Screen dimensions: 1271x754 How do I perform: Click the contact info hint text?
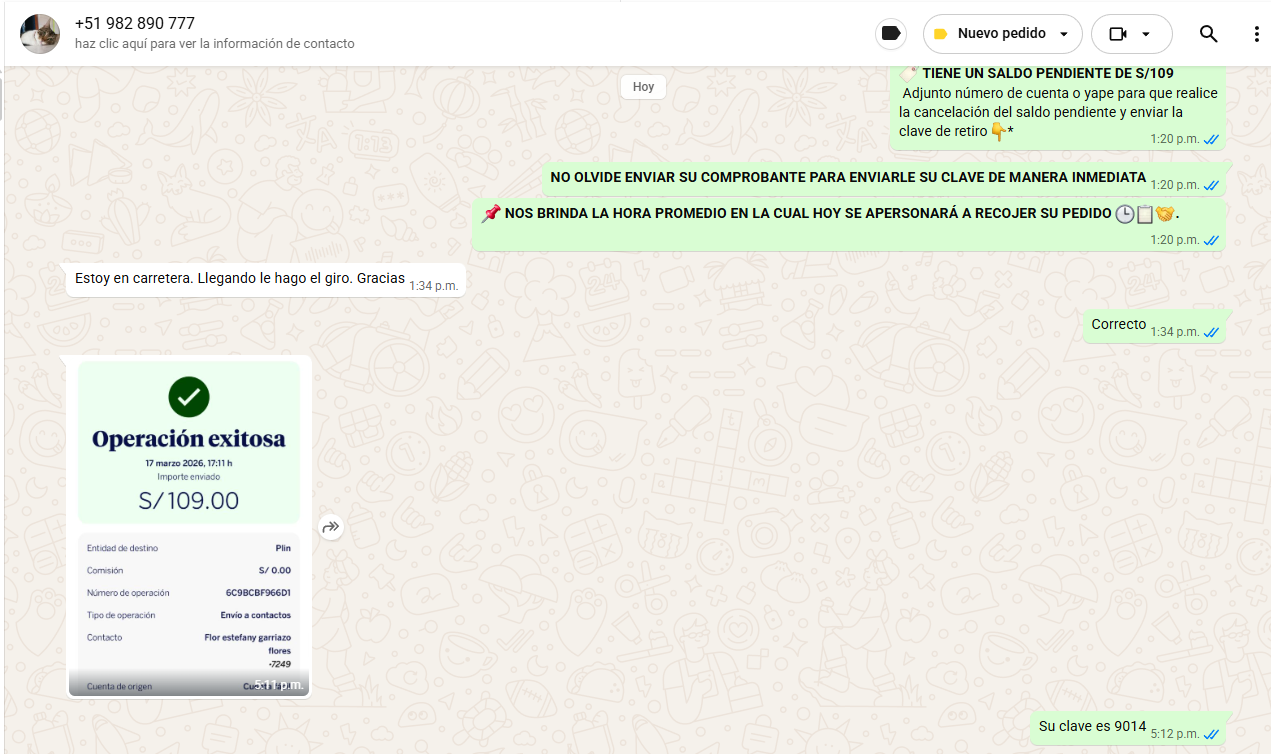tap(214, 44)
